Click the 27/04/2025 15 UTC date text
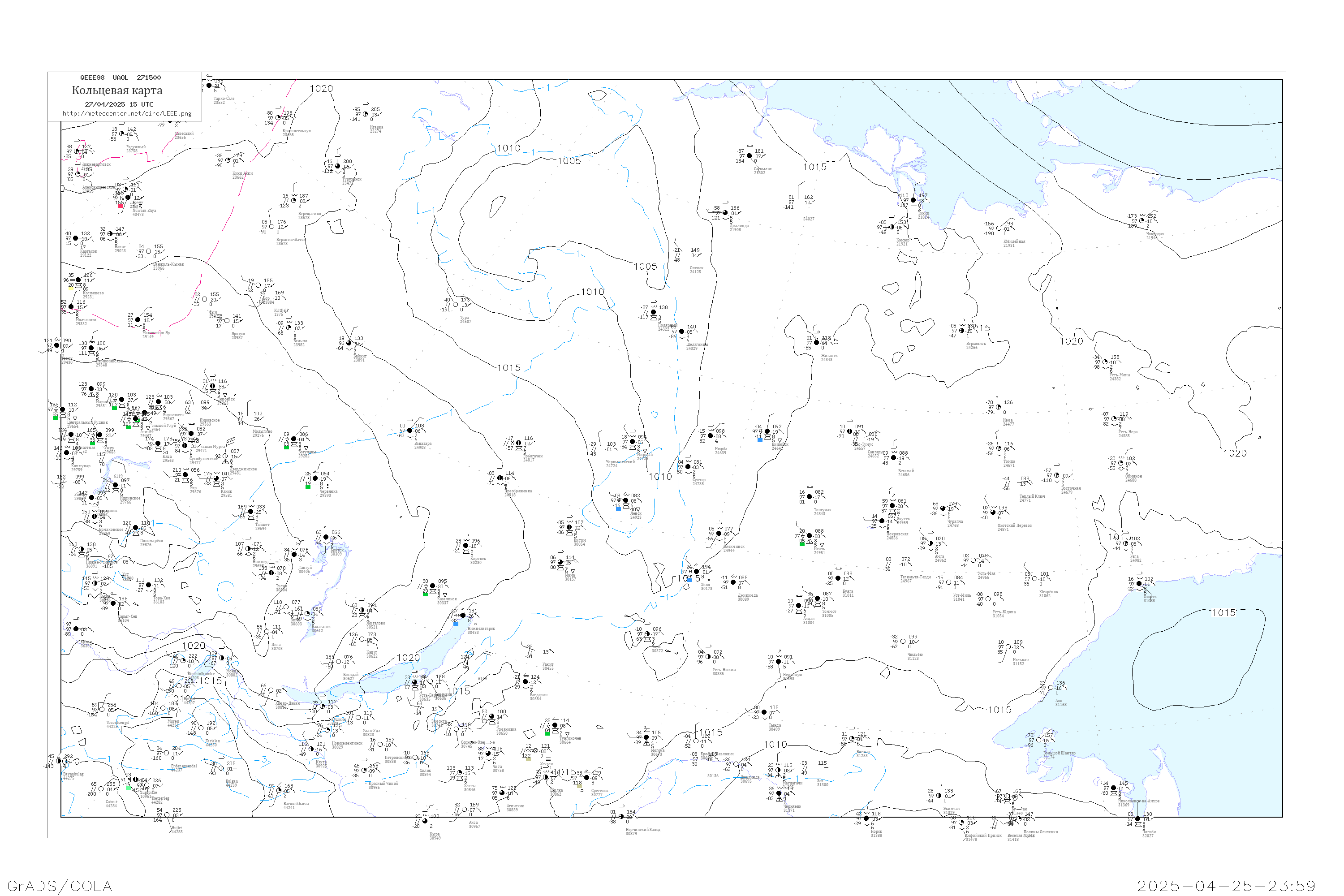Viewport: 1344px width, 896px height. (119, 104)
